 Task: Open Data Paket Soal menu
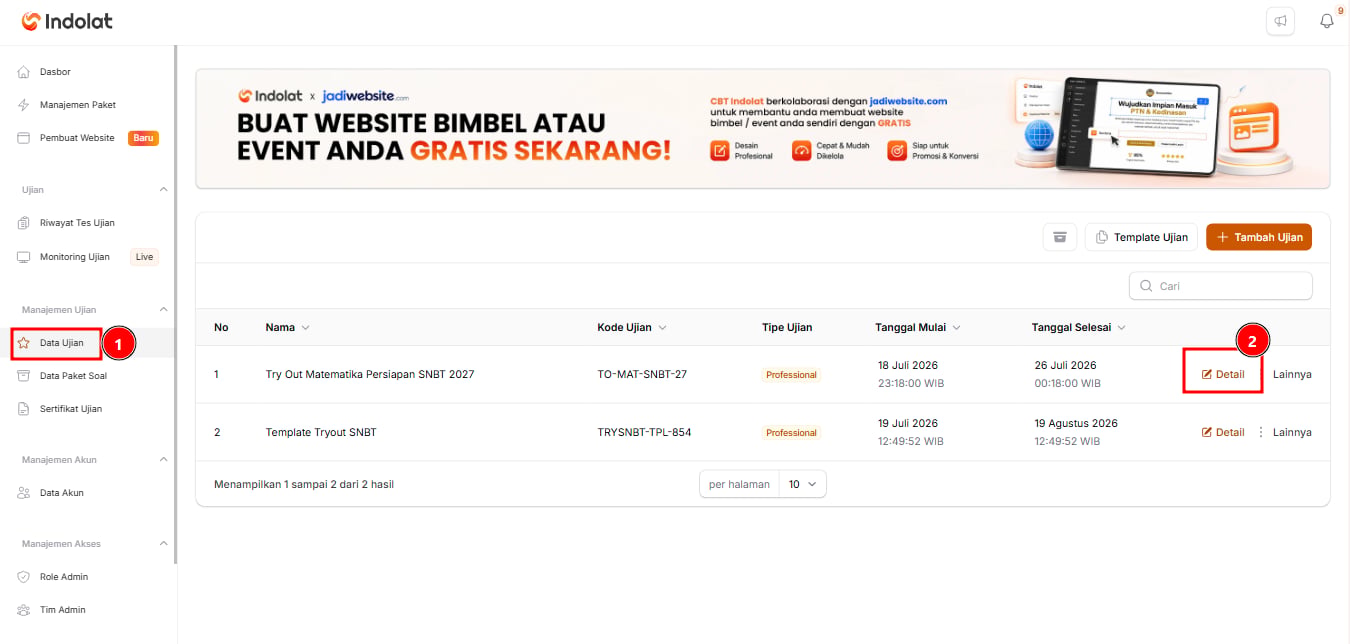tap(73, 376)
